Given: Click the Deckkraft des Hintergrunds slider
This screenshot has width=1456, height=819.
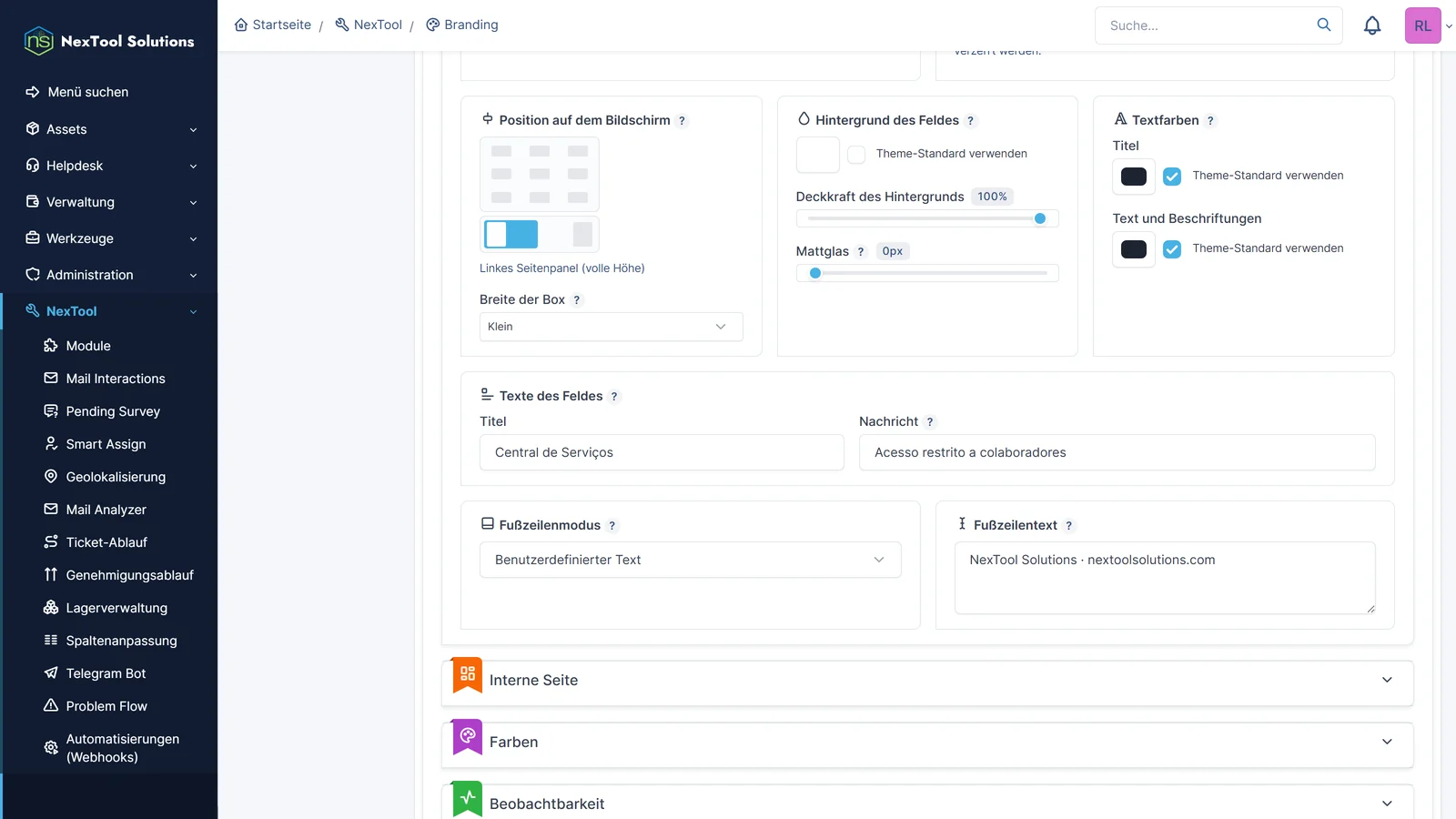Looking at the screenshot, I should coord(927,218).
